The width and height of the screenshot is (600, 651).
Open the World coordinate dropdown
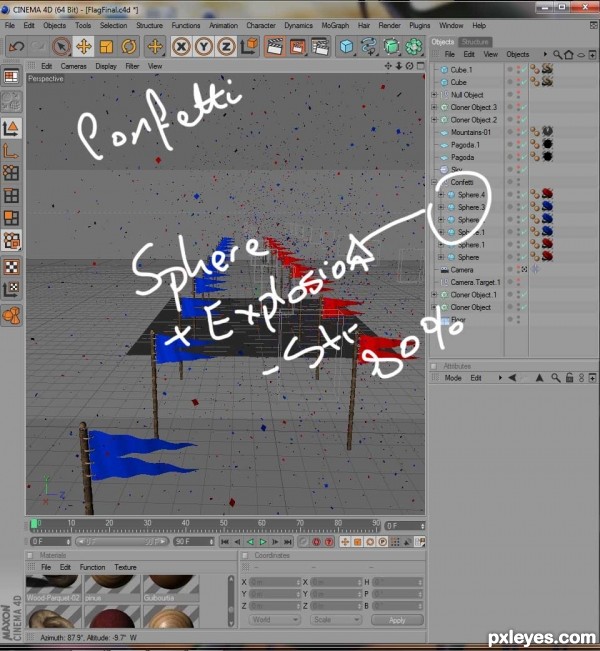pyautogui.click(x=274, y=619)
